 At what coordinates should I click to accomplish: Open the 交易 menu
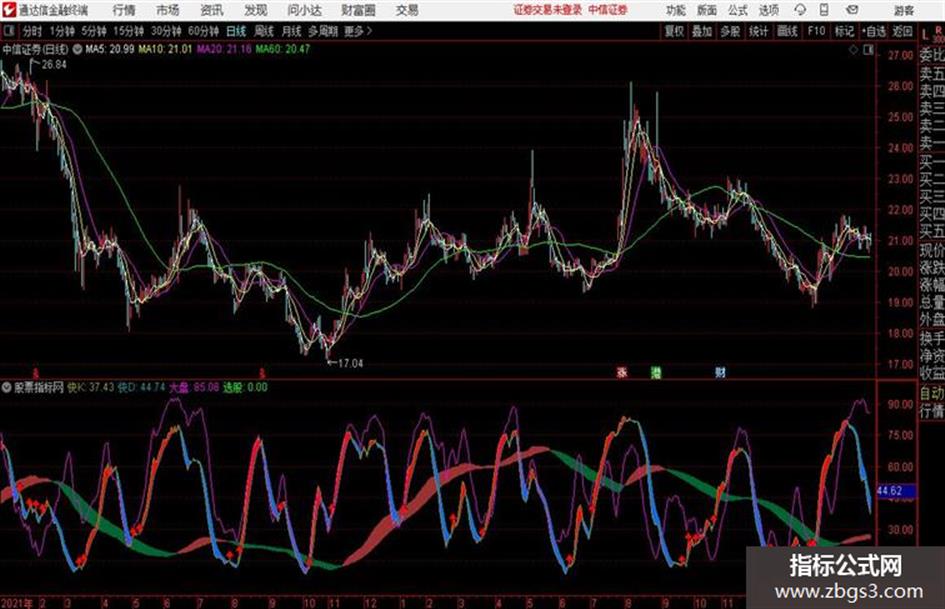click(x=407, y=10)
